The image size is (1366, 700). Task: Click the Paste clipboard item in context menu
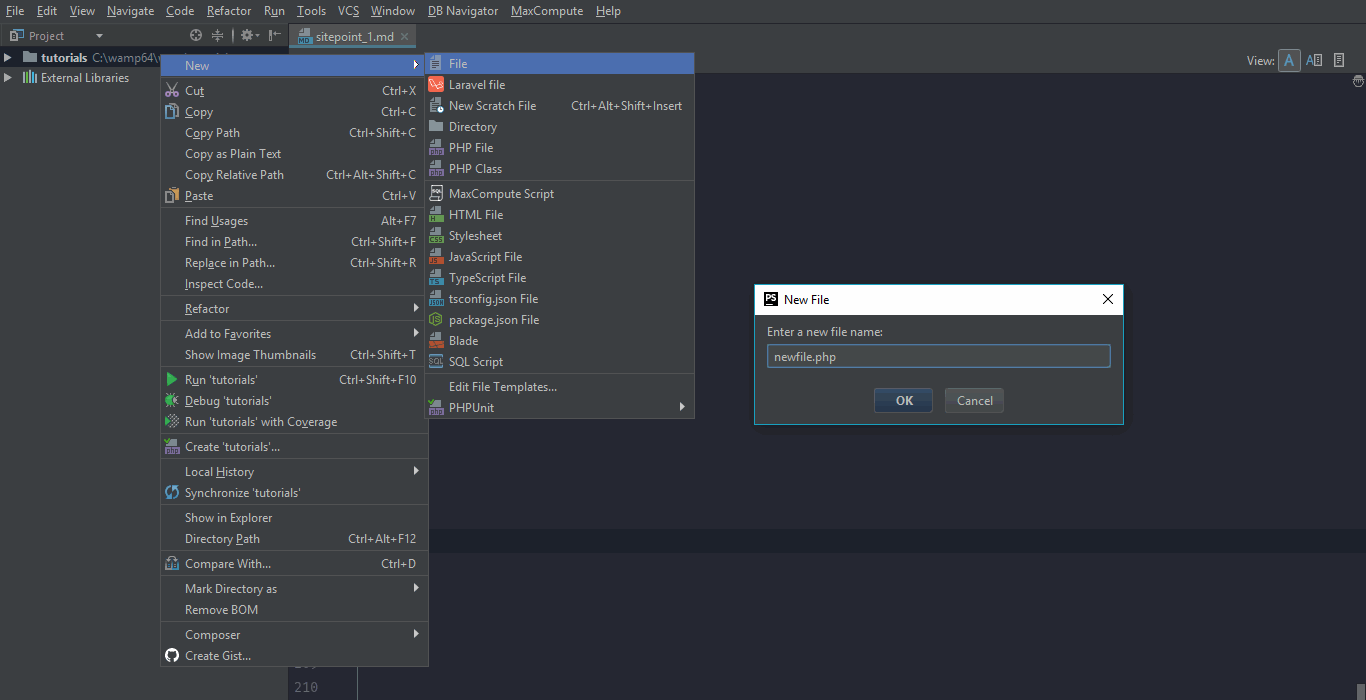tap(294, 196)
